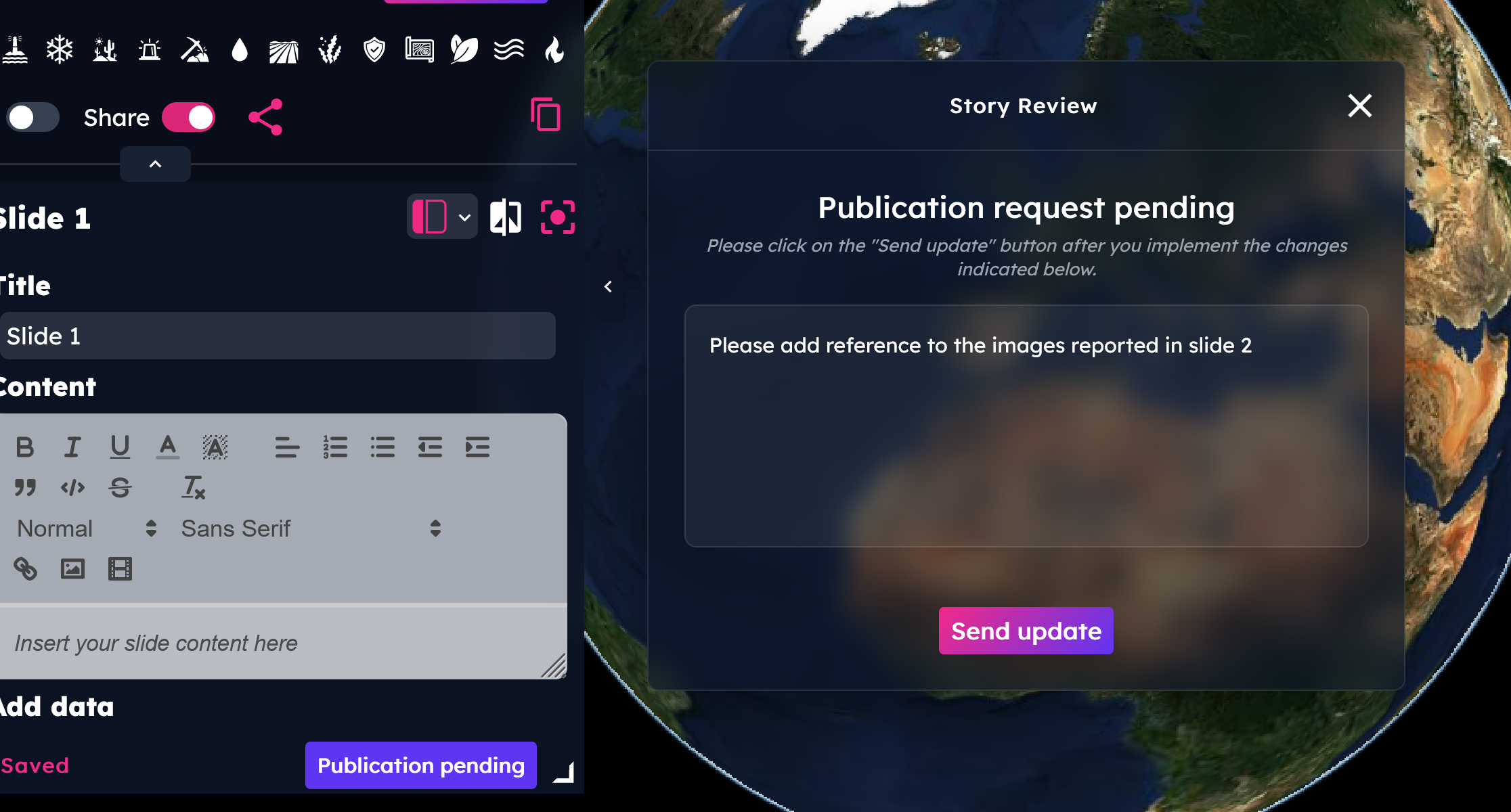Enable the gray toggle left of Share
Screen dimensions: 1511x812
click(32, 118)
